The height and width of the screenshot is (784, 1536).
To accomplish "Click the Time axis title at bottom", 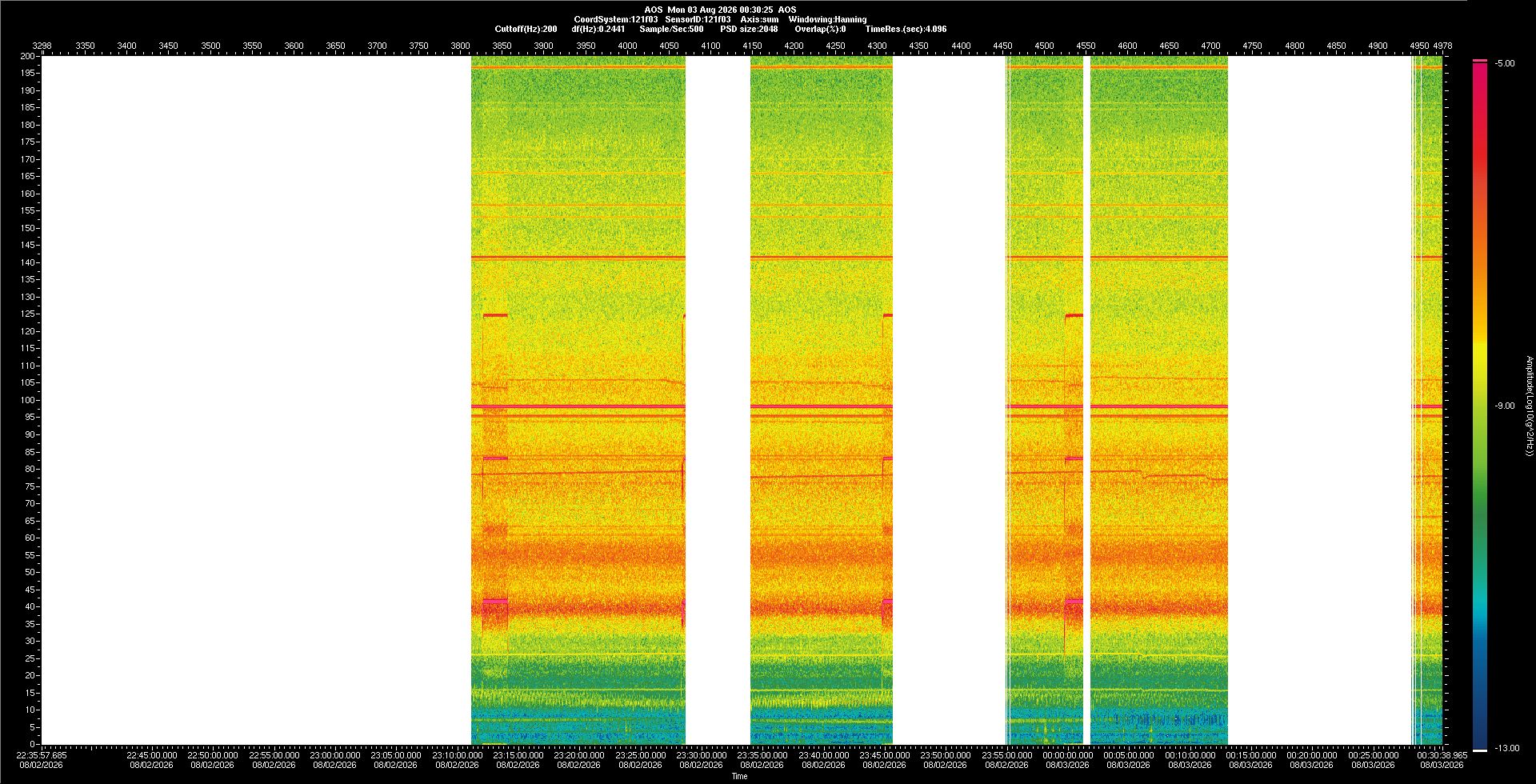I will pos(739,776).
